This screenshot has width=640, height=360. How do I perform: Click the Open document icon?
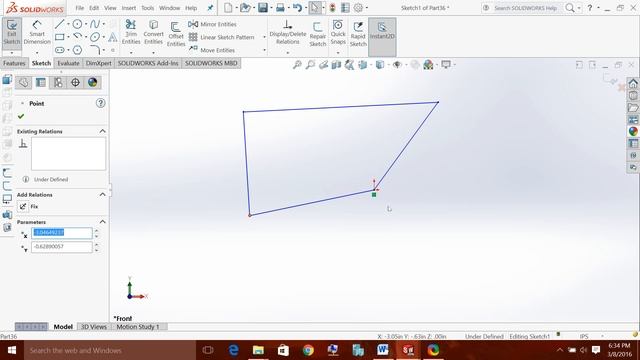(245, 8)
